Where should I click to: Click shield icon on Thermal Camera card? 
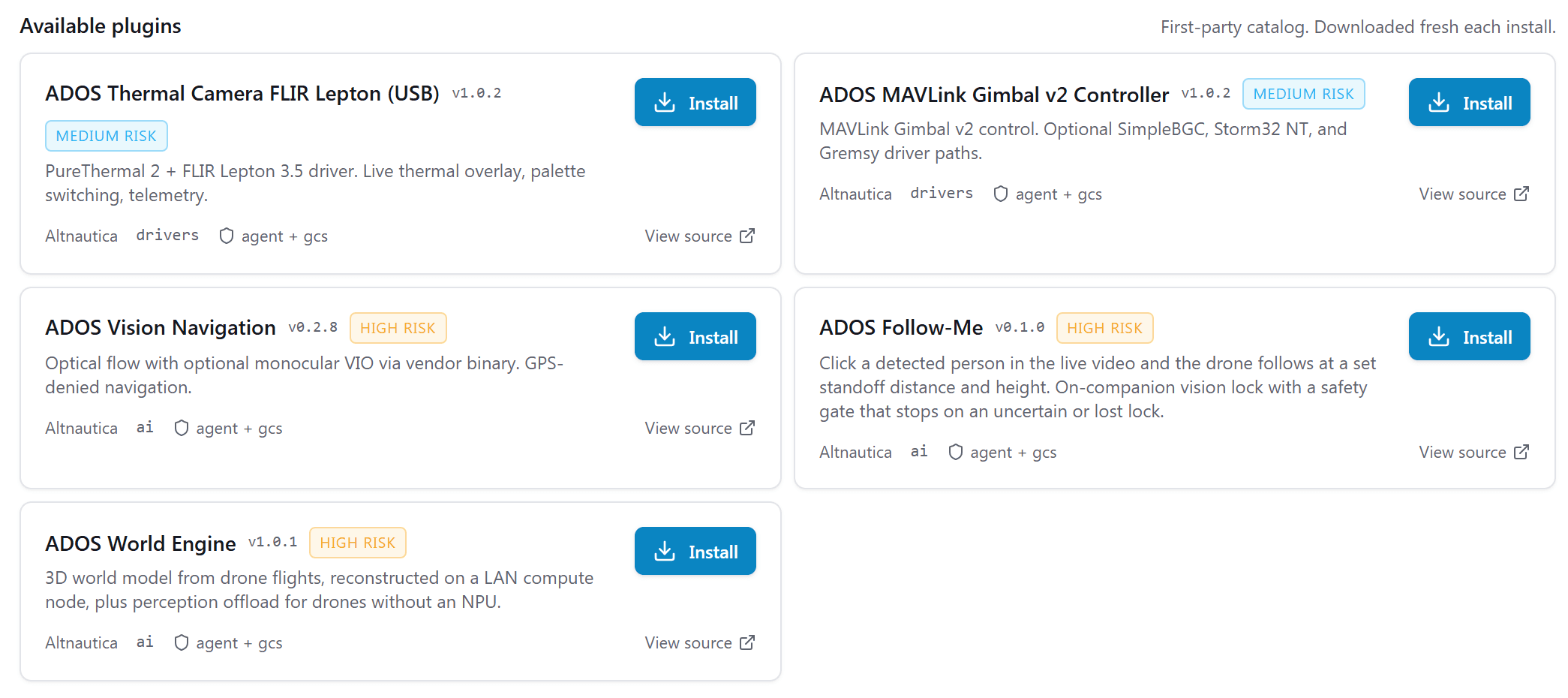pyautogui.click(x=227, y=236)
